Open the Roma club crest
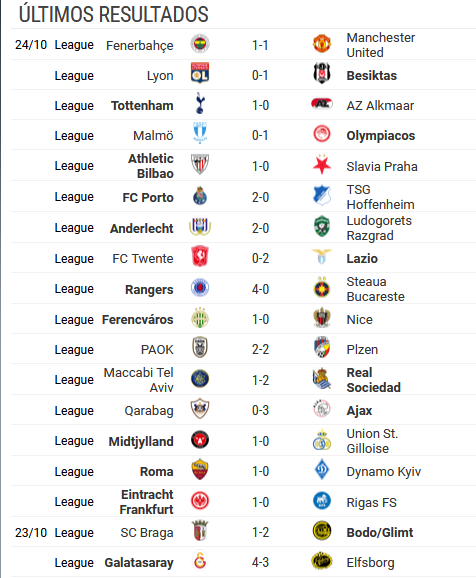This screenshot has height=578, width=476. click(200, 470)
